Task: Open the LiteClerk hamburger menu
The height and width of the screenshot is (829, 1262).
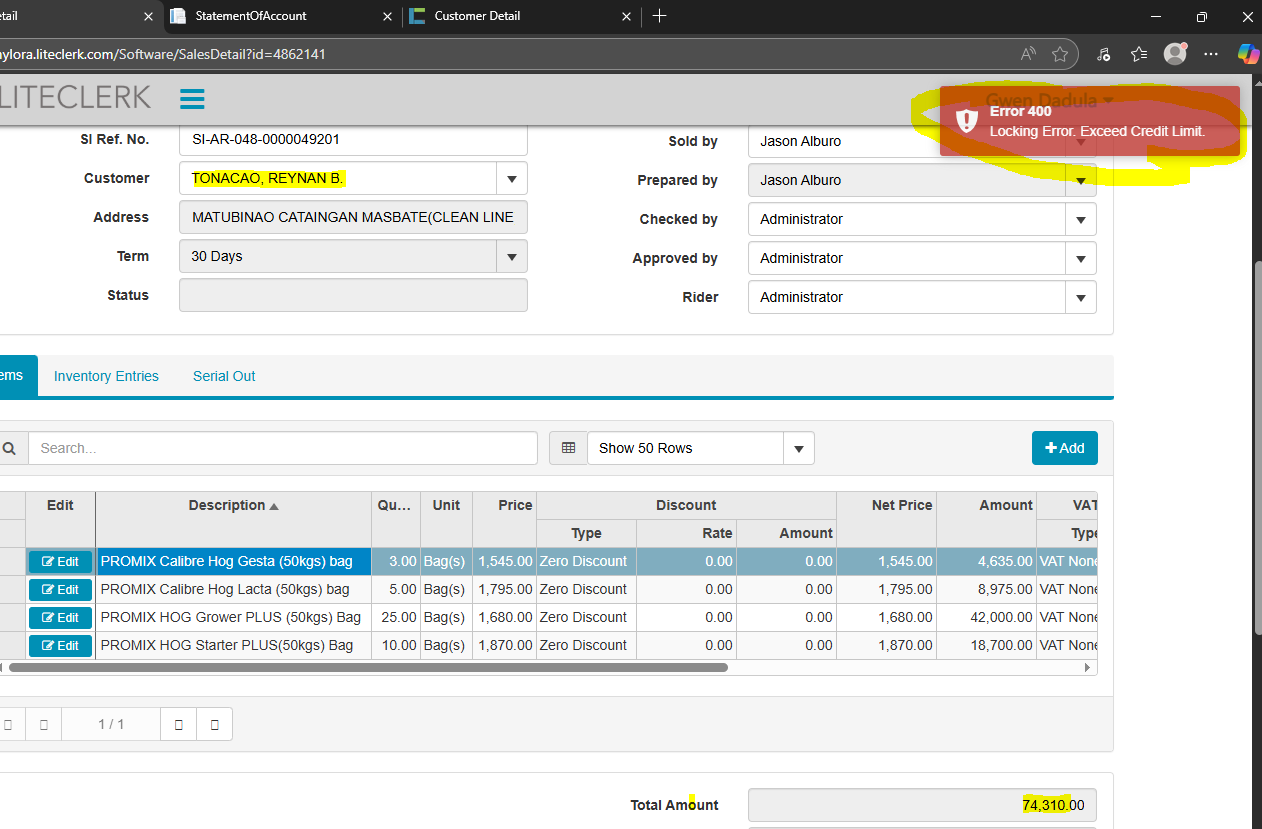Action: pos(192,98)
